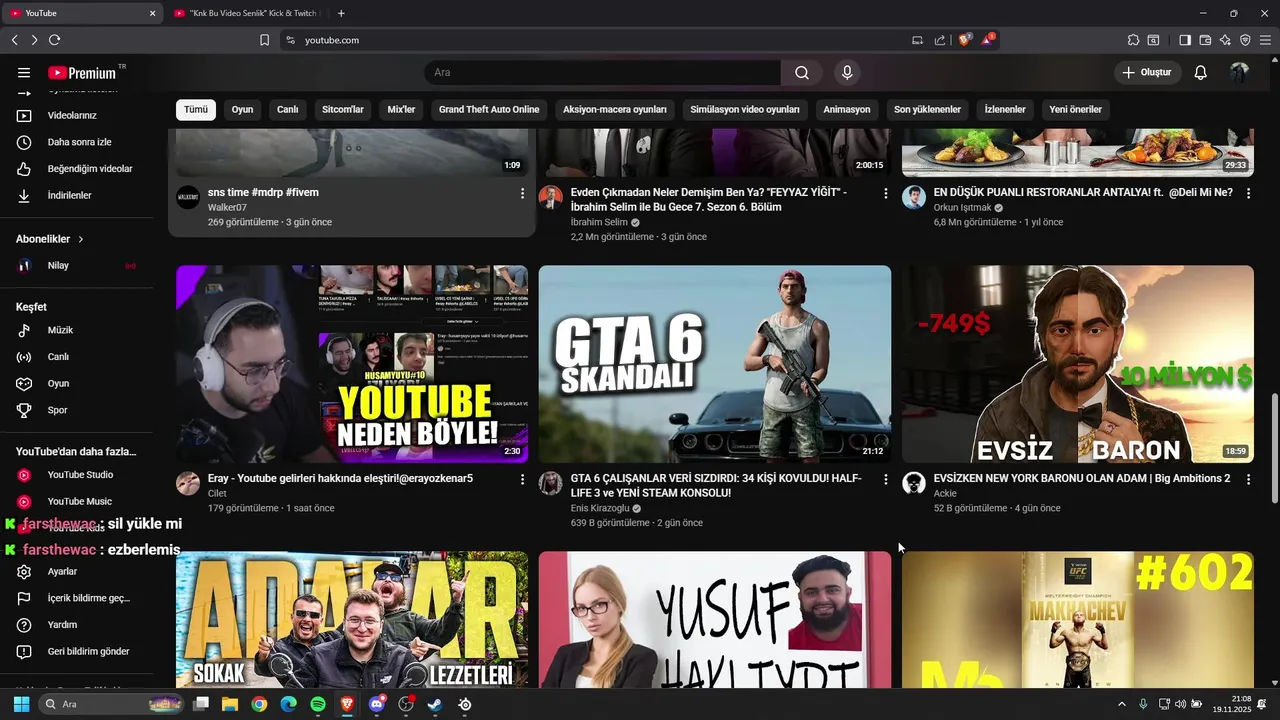This screenshot has height=720, width=1280.
Task: Open the Walker07 channel link
Action: 227,207
